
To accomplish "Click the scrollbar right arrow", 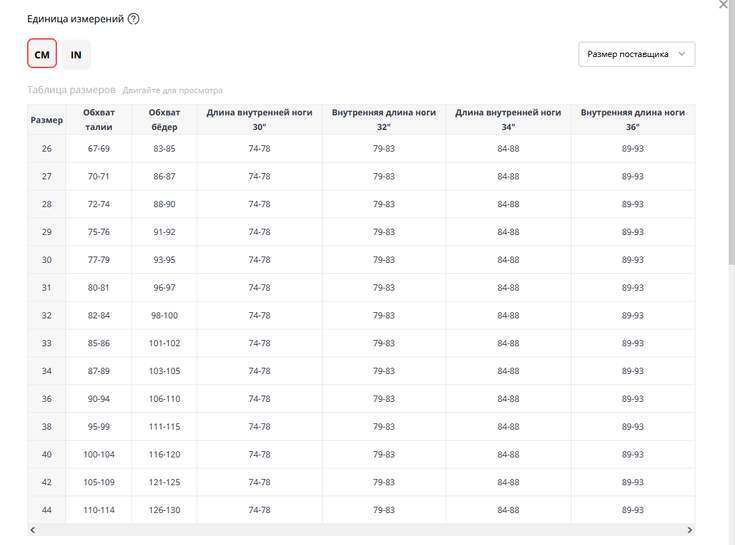I will pos(689,529).
